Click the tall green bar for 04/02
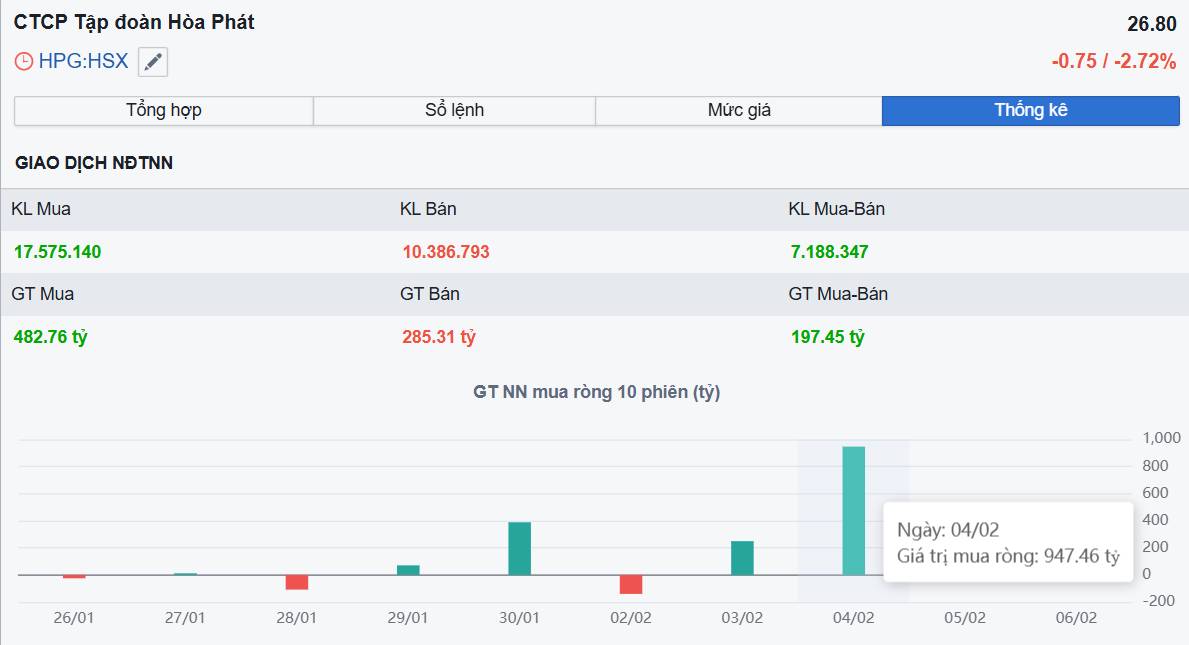 pyautogui.click(x=854, y=511)
